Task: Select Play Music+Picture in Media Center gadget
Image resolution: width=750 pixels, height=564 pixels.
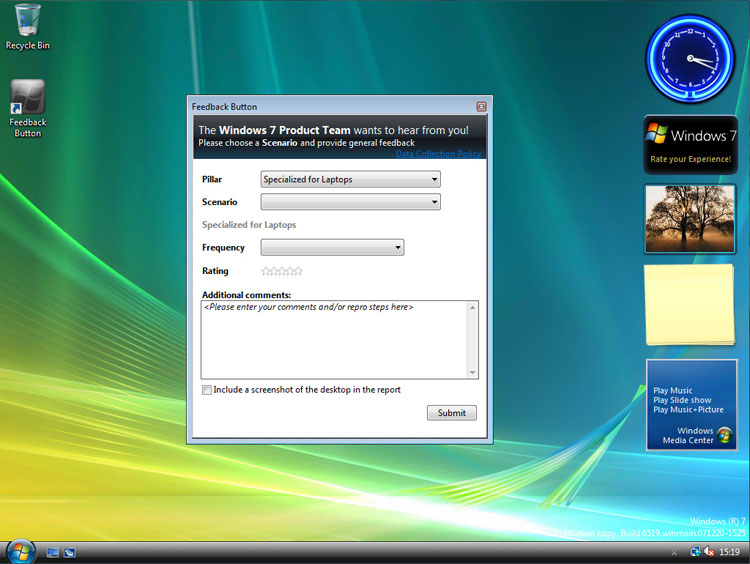Action: click(x=688, y=409)
